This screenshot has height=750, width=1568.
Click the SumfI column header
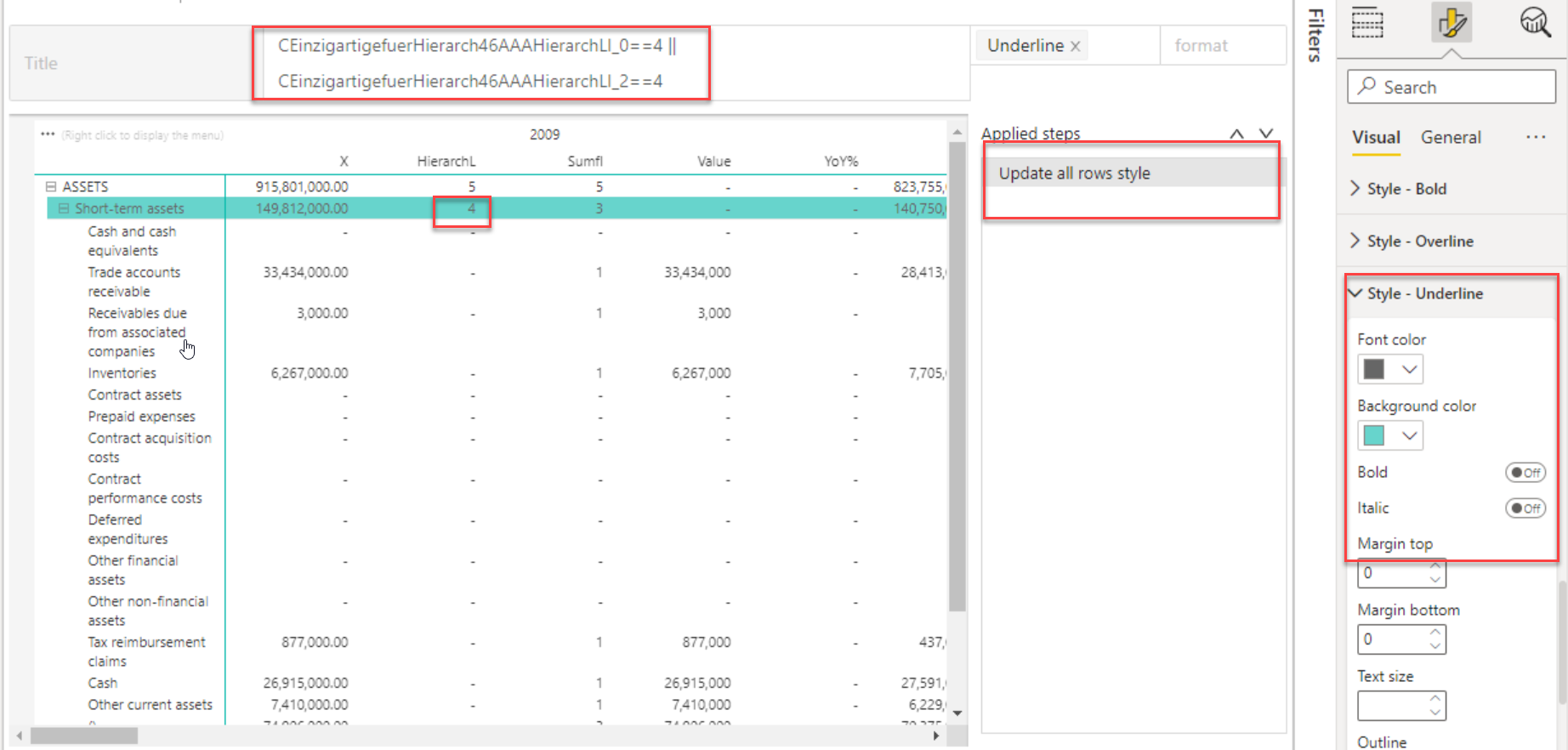tap(585, 162)
